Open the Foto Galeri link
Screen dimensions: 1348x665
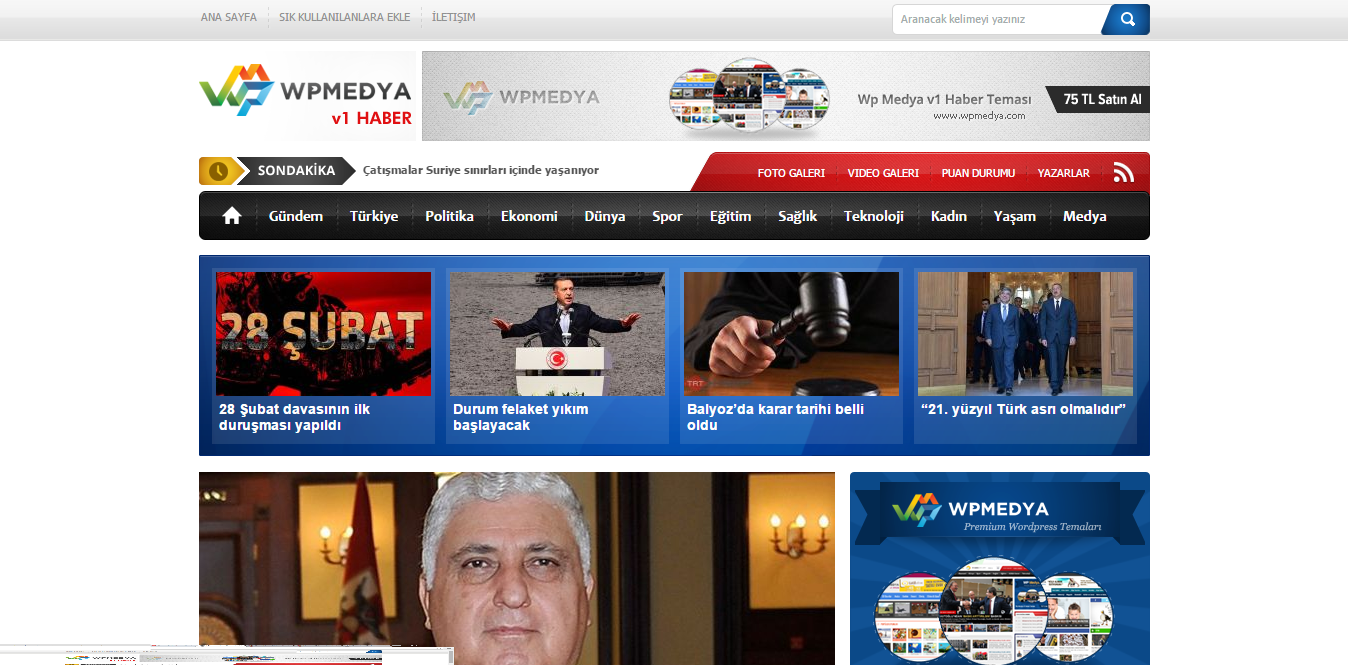[791, 173]
